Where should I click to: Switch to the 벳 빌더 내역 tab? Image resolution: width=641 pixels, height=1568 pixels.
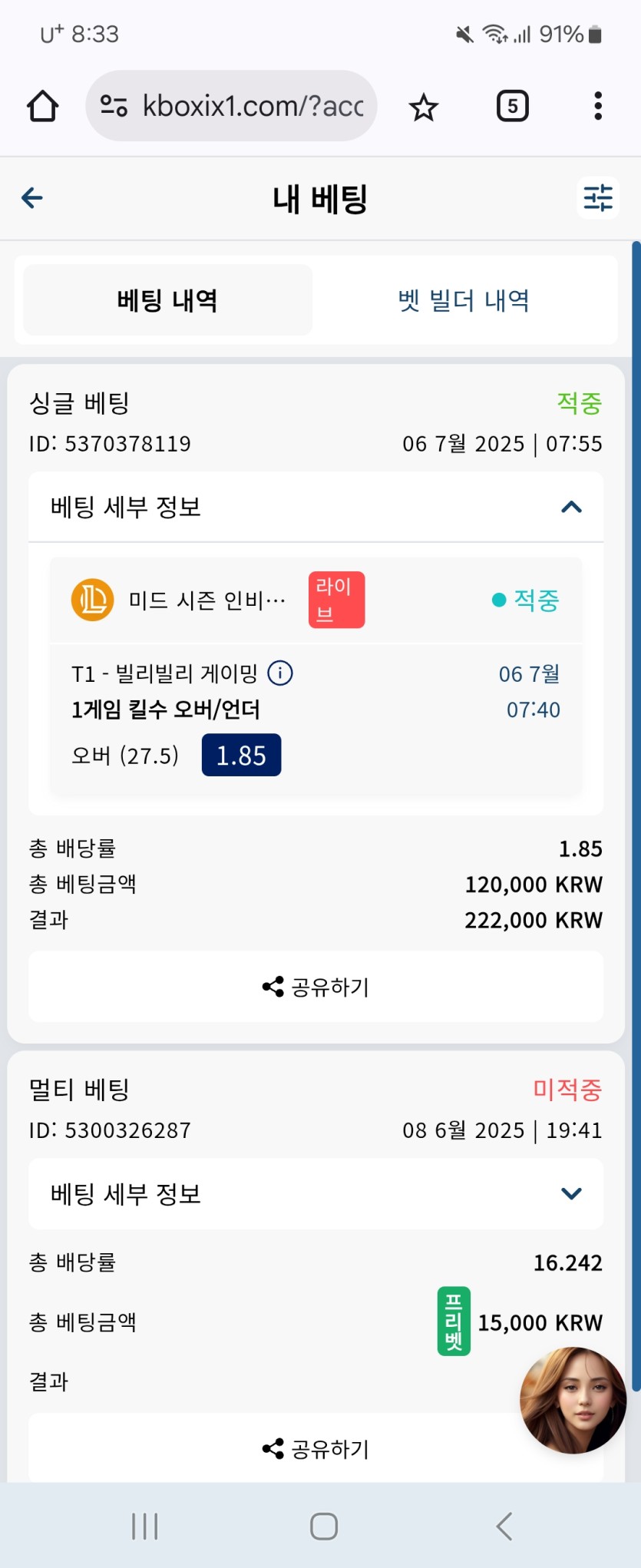coord(464,300)
